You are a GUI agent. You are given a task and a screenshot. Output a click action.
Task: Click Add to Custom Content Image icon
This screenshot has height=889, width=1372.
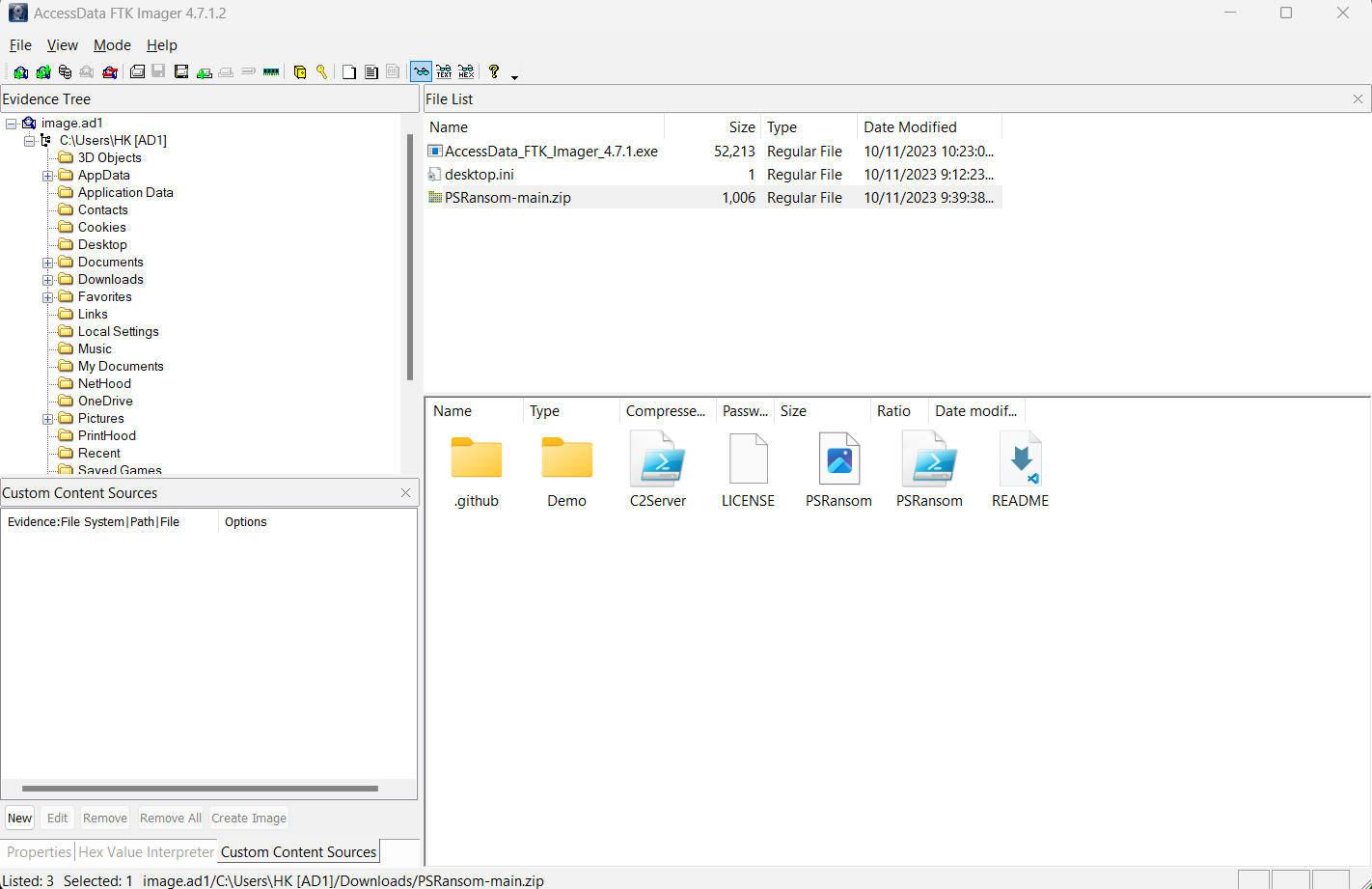click(x=205, y=72)
